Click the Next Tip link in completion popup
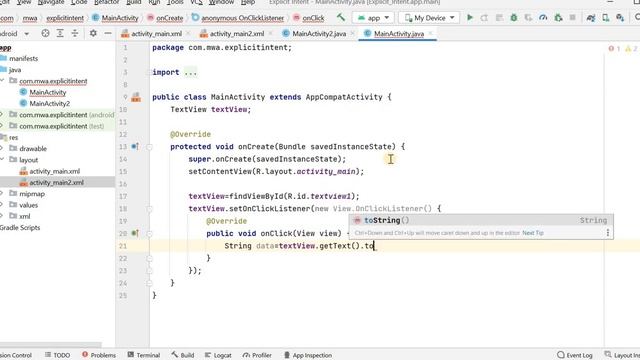Viewport: 640px width, 360px height. coord(533,233)
